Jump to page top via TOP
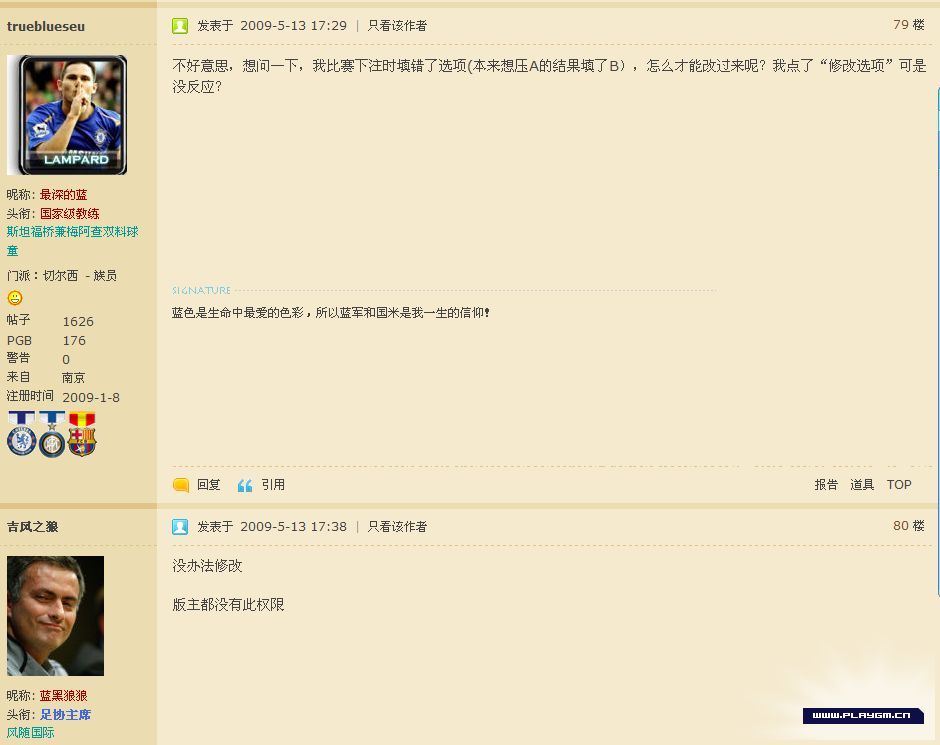This screenshot has height=745, width=940. click(x=899, y=485)
